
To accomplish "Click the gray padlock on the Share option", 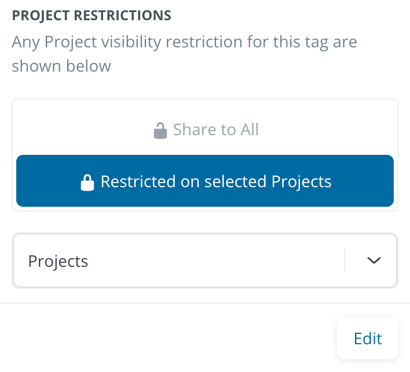I will pos(160,130).
